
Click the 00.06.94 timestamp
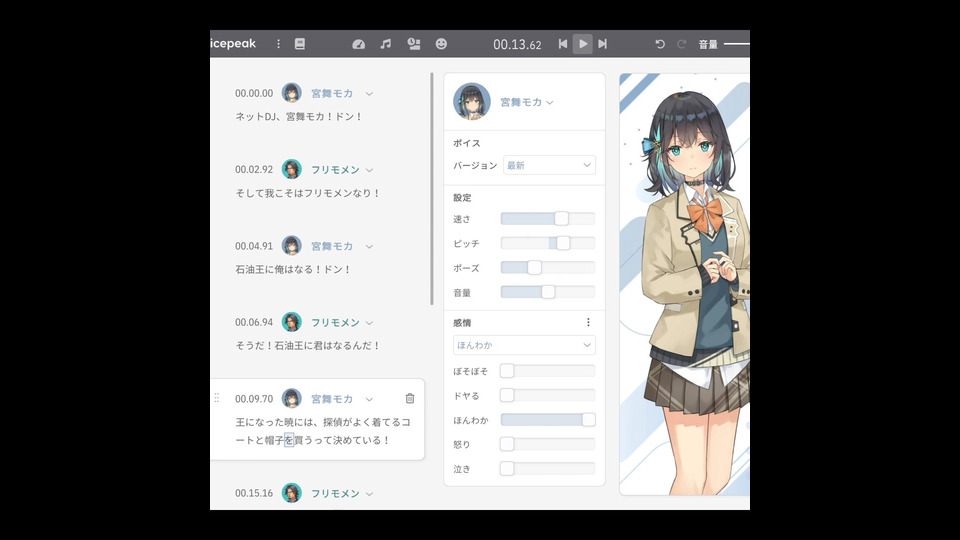(x=254, y=322)
